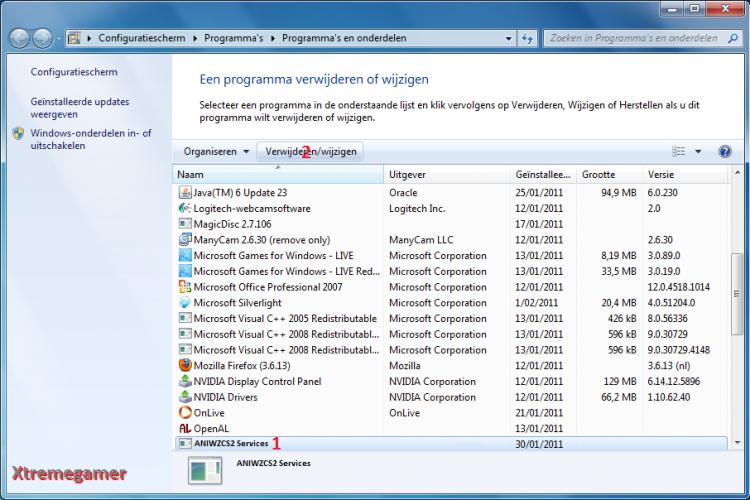Image resolution: width=750 pixels, height=500 pixels.
Task: Click the Logitech-webcamsoftware program icon
Action: click(x=185, y=208)
